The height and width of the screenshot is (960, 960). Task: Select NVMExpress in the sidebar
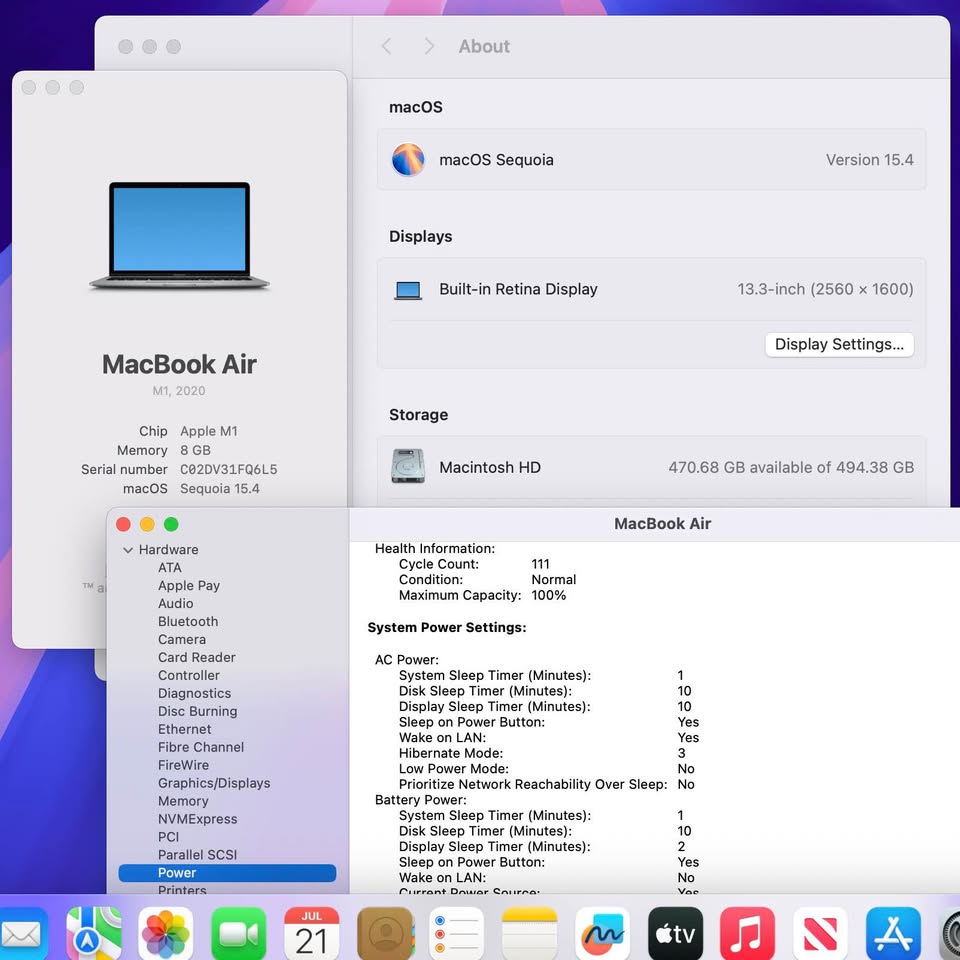click(x=197, y=819)
